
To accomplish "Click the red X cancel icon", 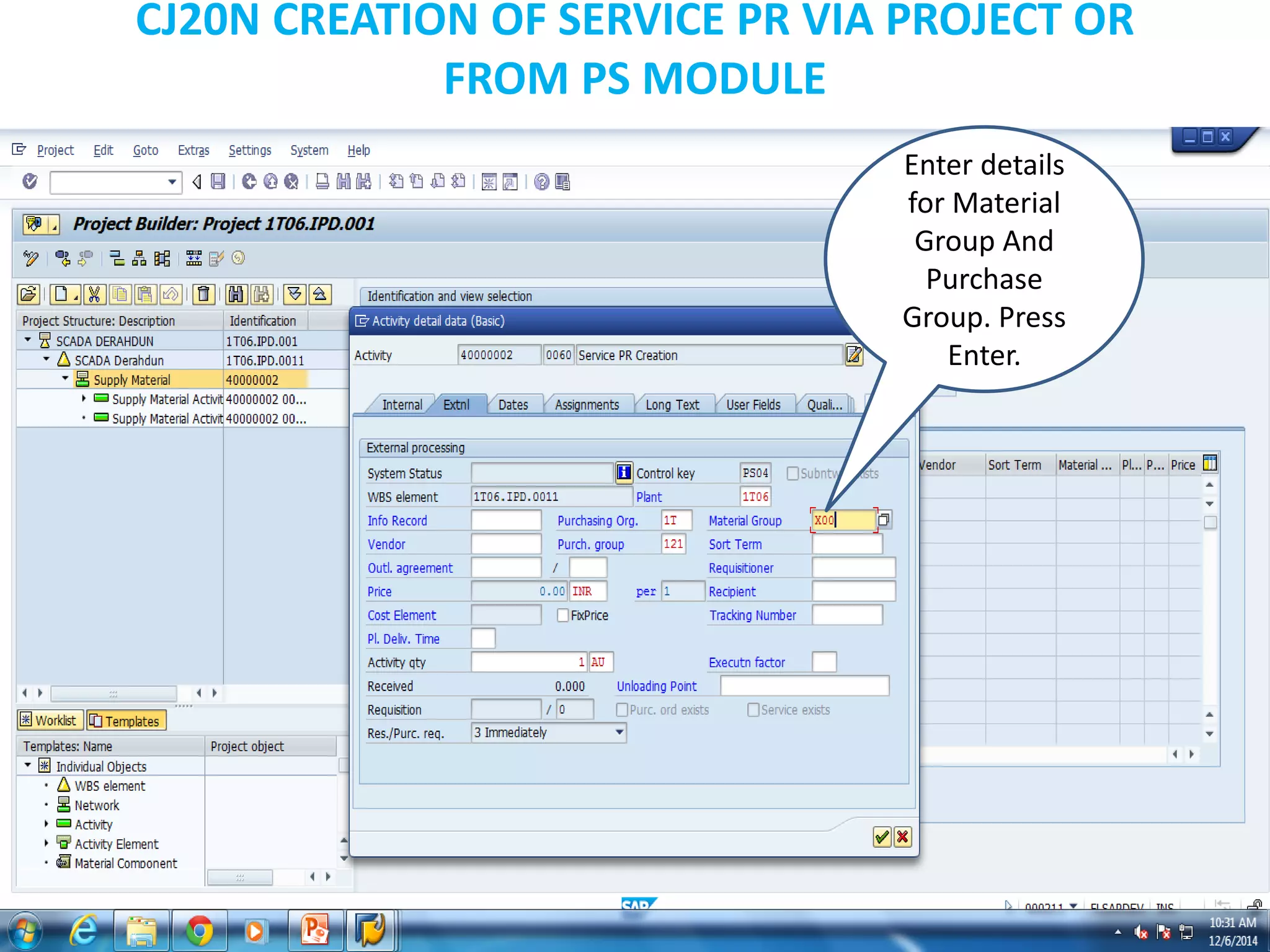I will click(x=903, y=837).
